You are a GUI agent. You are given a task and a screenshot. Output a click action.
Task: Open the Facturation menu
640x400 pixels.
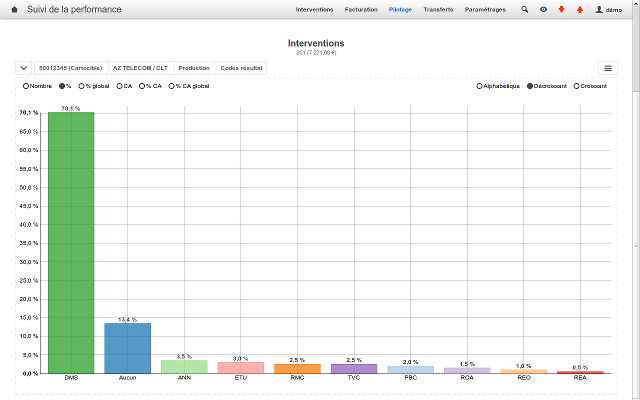tap(361, 9)
